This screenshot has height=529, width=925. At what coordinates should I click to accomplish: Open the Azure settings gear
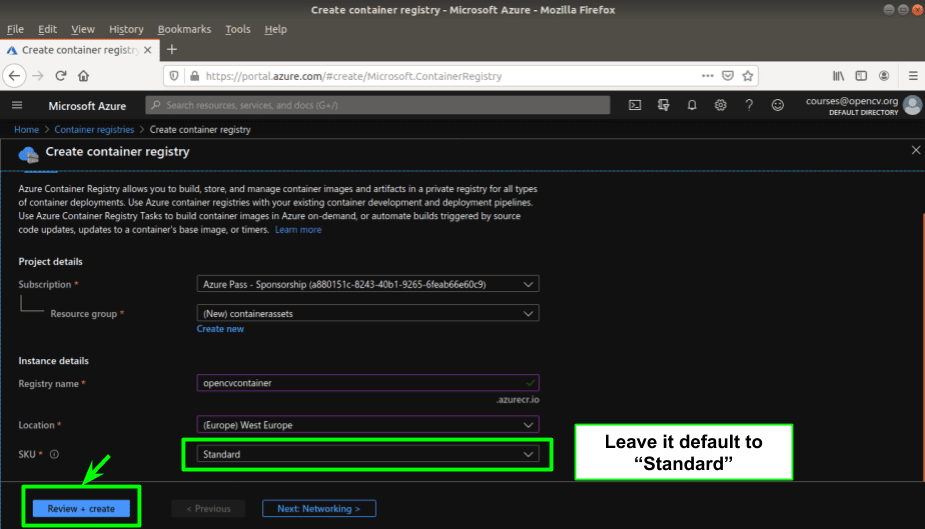[x=720, y=105]
